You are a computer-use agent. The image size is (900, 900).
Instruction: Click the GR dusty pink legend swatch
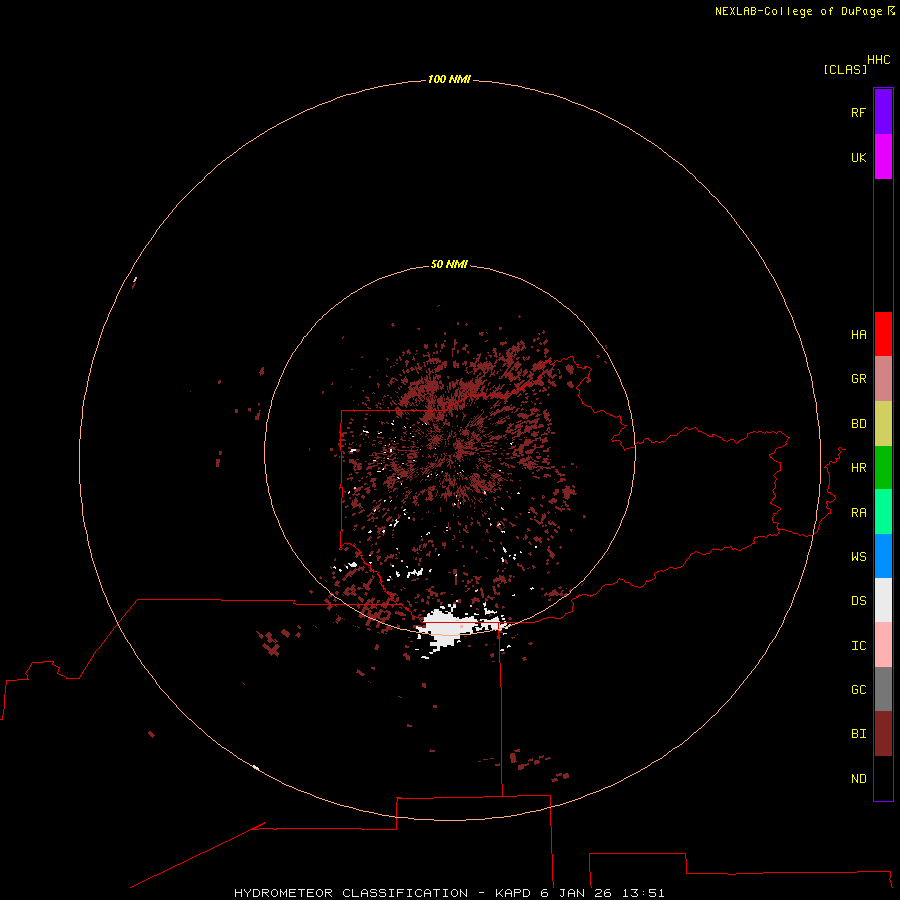click(x=883, y=379)
